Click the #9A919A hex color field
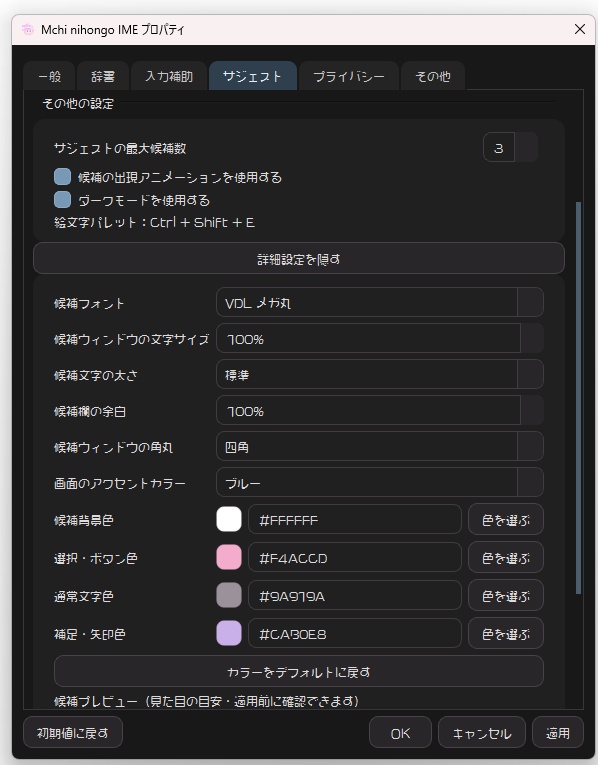This screenshot has width=598, height=765. [355, 596]
